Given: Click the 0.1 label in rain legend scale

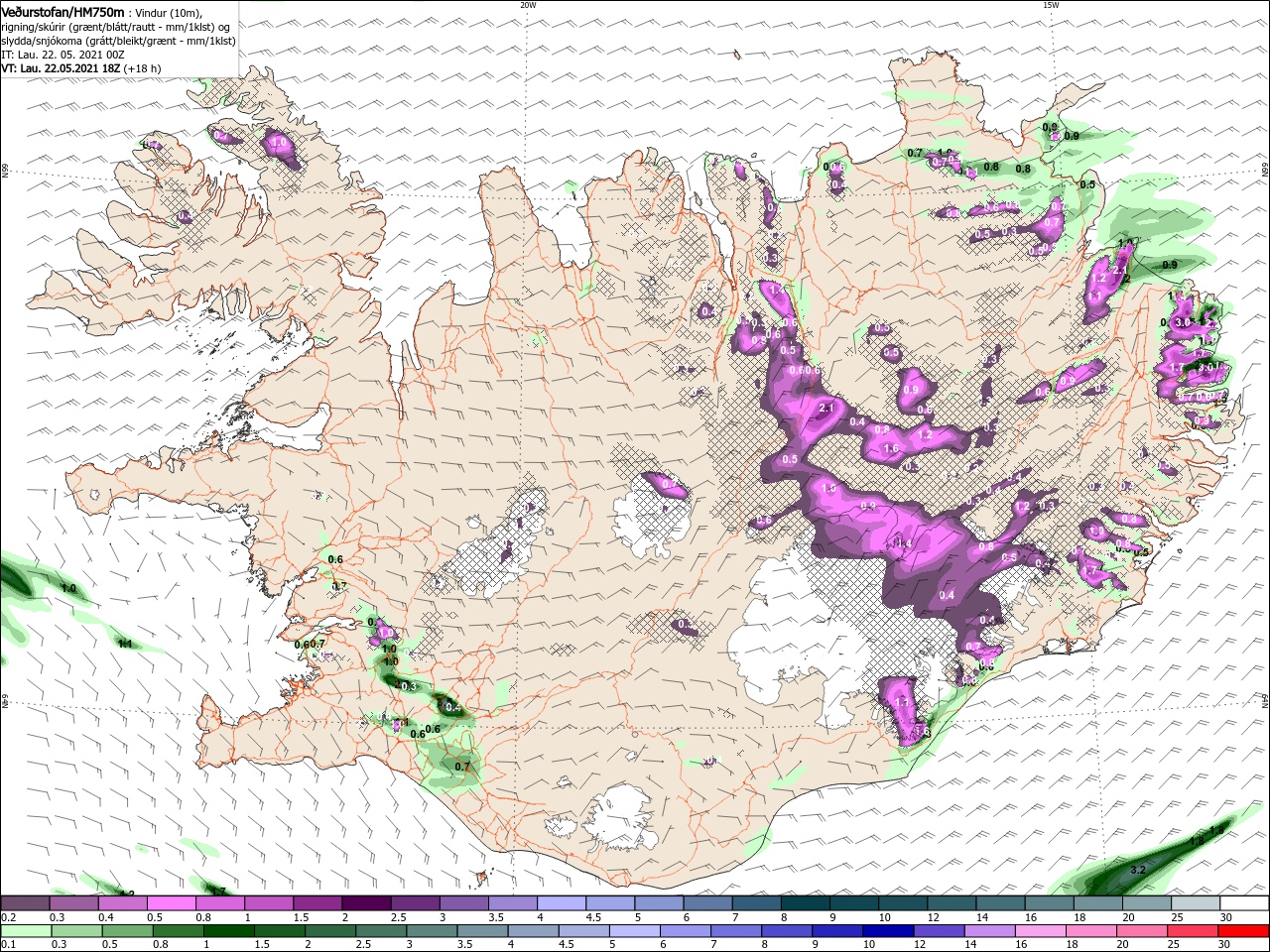Looking at the screenshot, I should click(x=7, y=945).
